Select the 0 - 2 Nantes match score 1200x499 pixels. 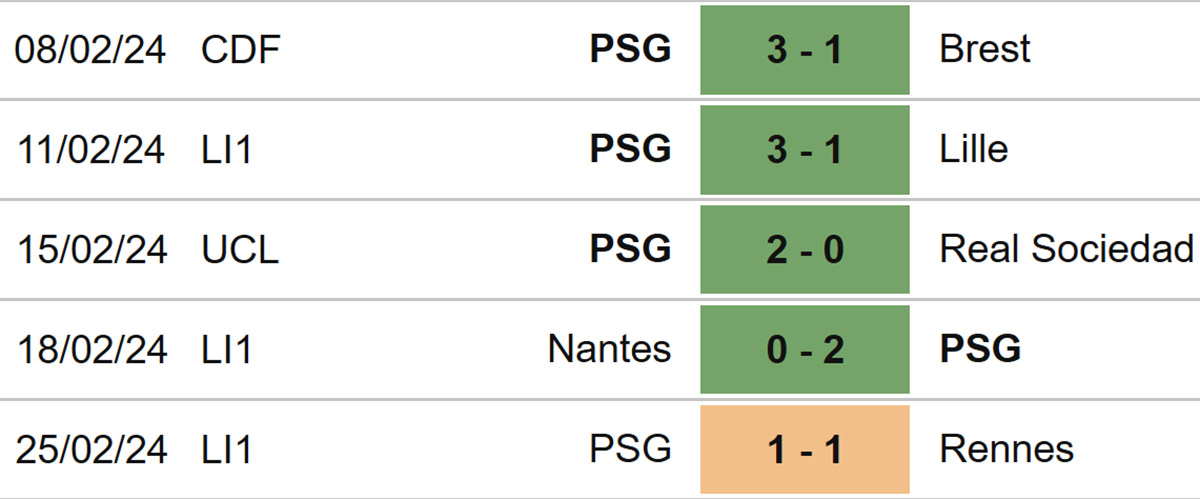coord(805,350)
